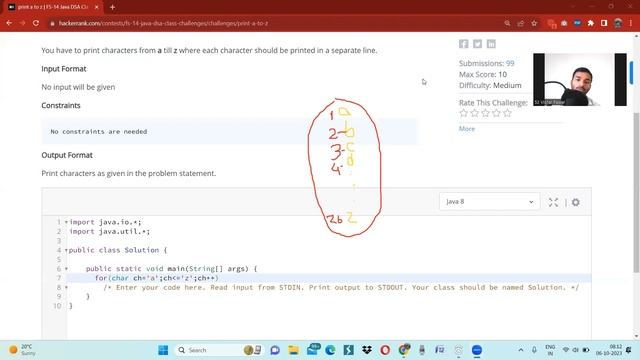Click the share page icon in address bar
Screen dimensions: 640x360
coord(520,23)
